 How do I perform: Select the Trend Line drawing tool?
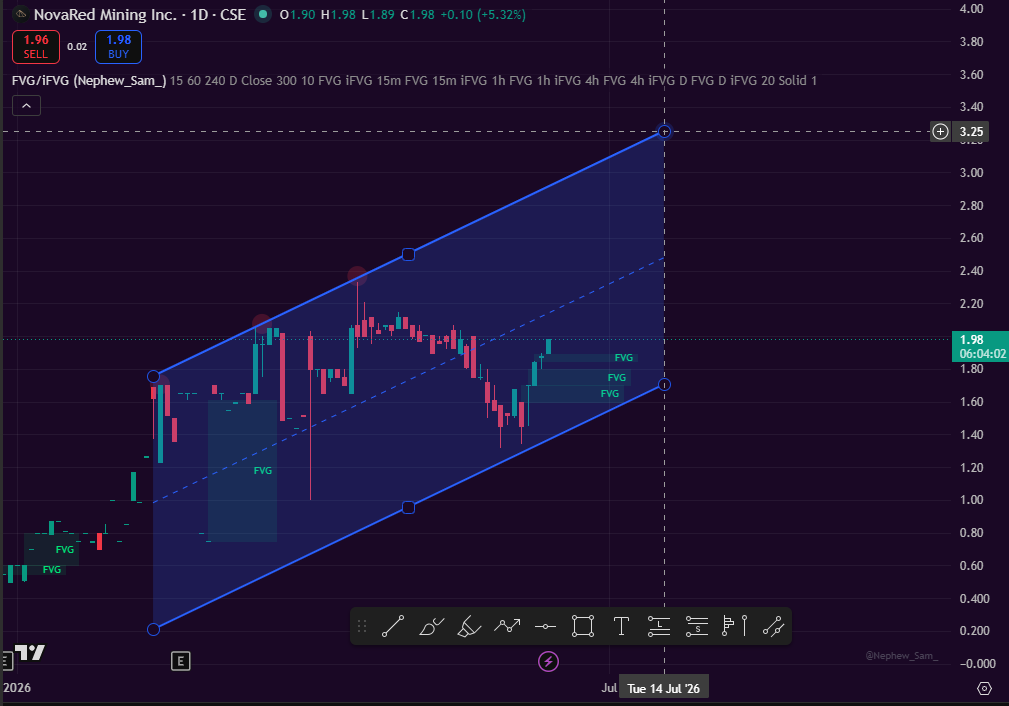pos(393,626)
